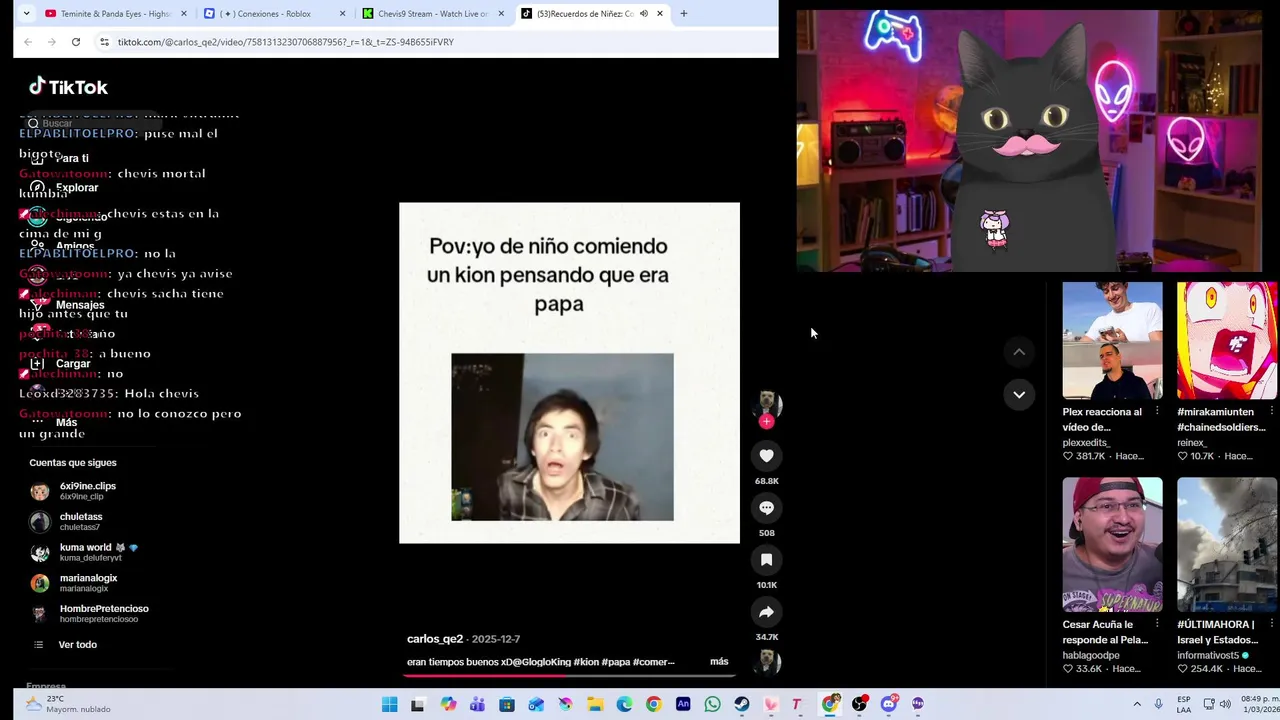Click the Chrome address bar URL
The height and width of the screenshot is (720, 1280).
286,42
